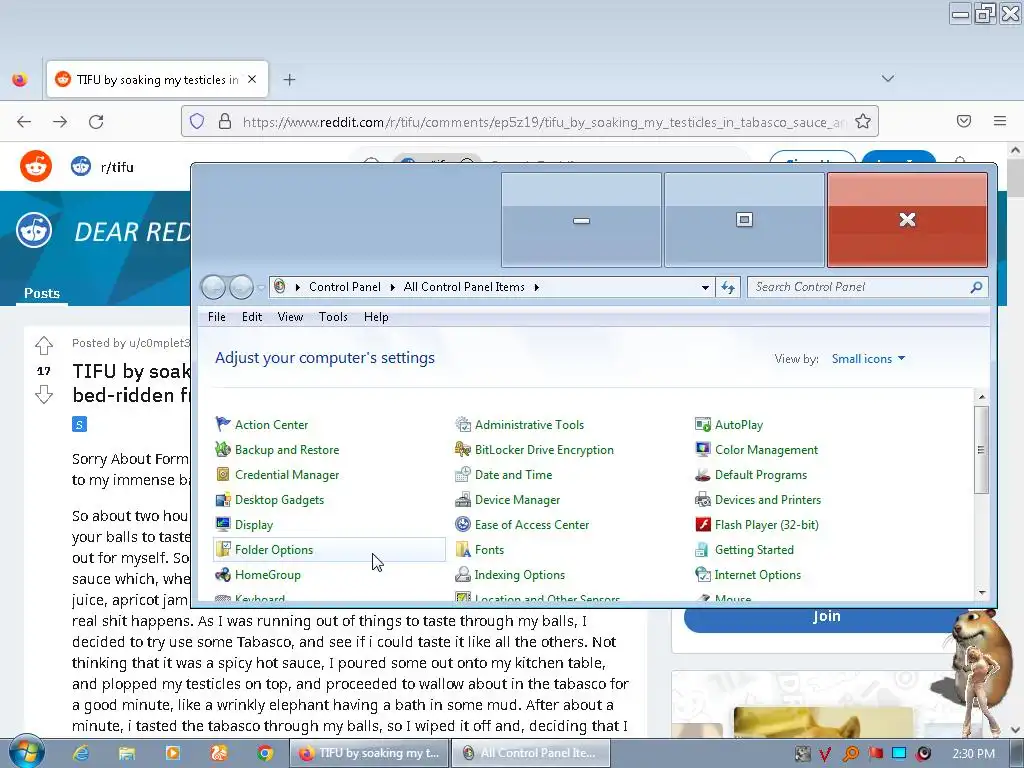
Task: Click Control Panel breadcrumb segment
Action: (345, 287)
